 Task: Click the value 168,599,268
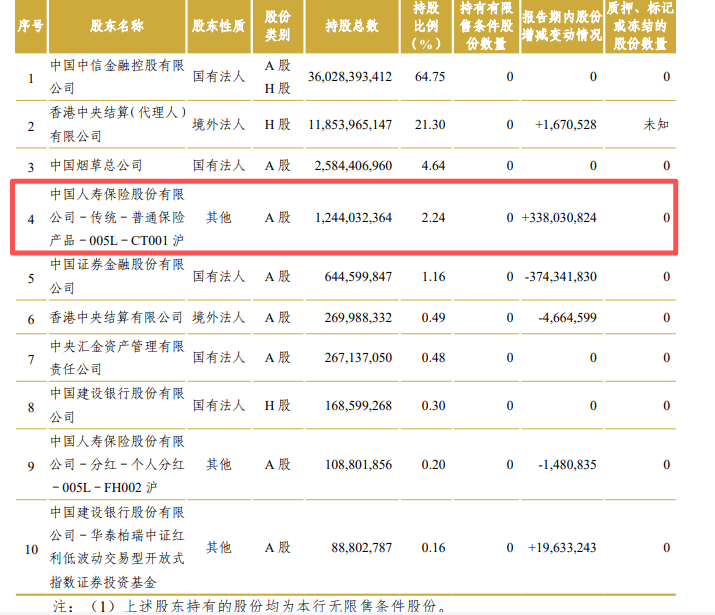coord(358,405)
